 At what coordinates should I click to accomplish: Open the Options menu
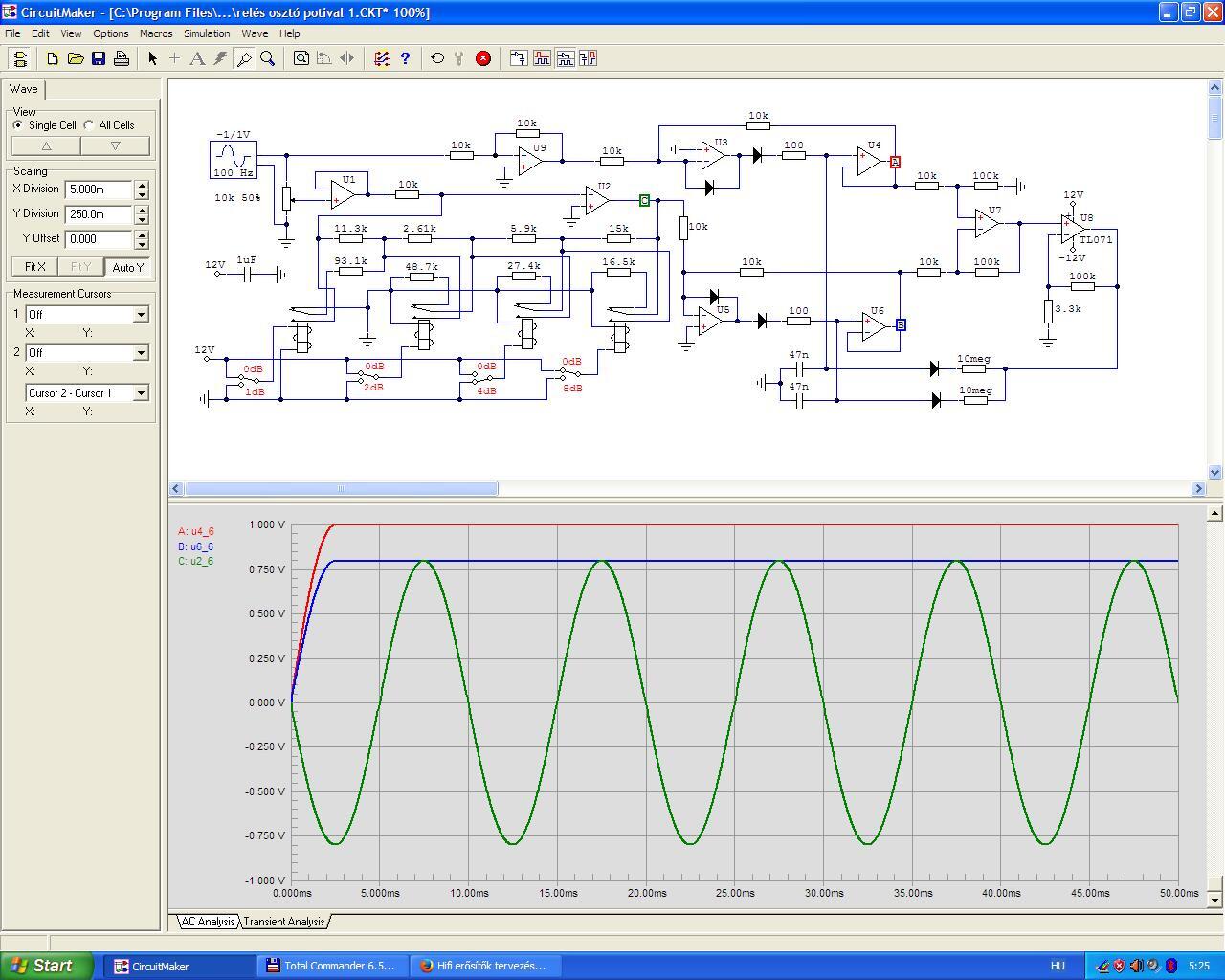click(x=111, y=33)
